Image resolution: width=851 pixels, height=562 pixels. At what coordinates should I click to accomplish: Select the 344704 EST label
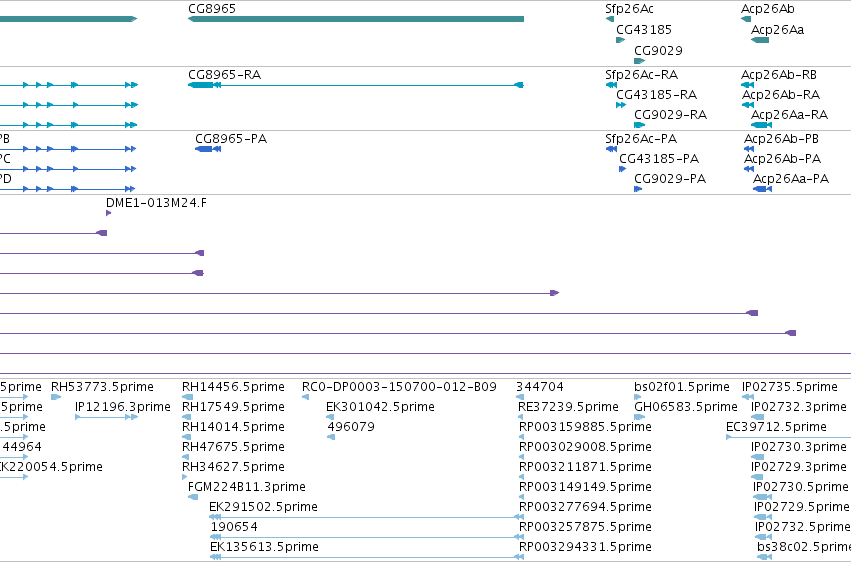click(x=539, y=387)
